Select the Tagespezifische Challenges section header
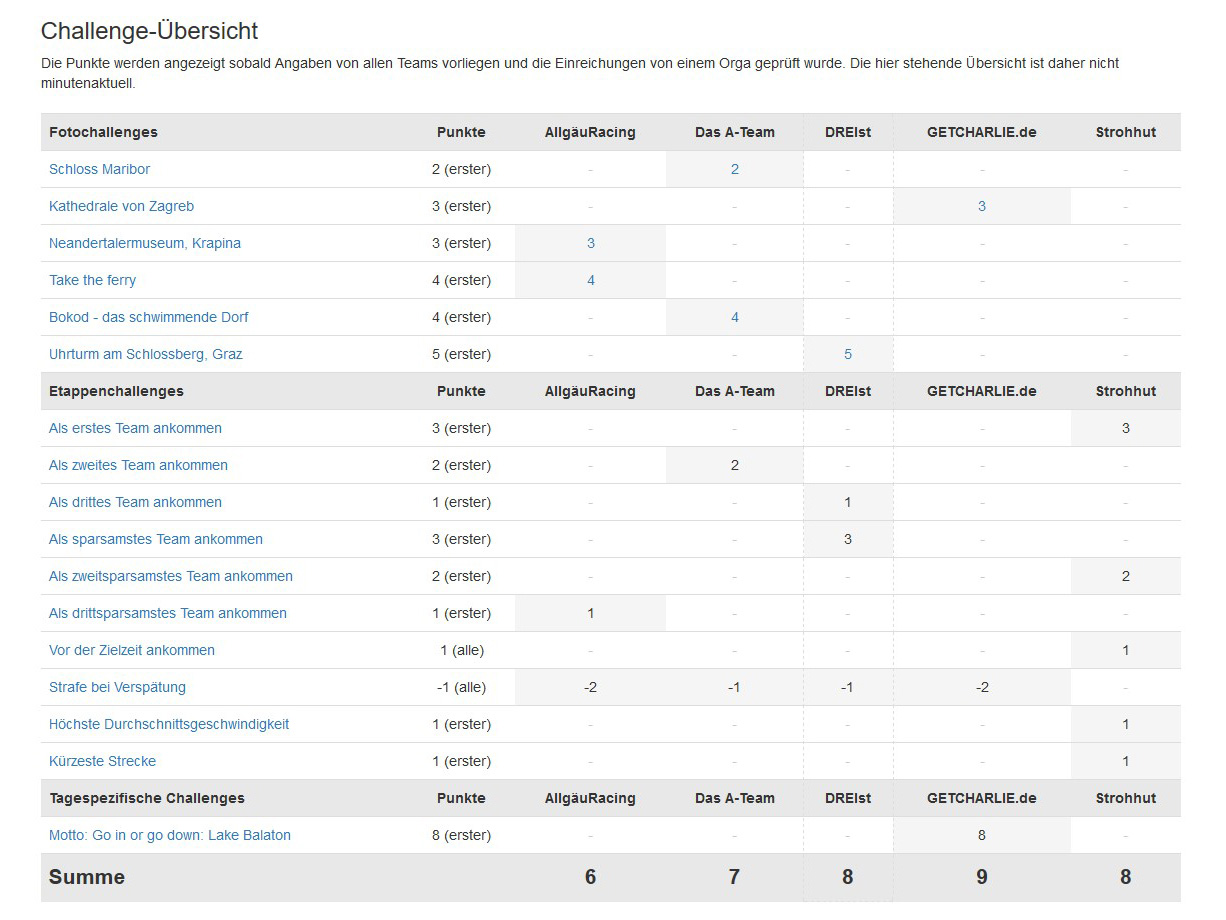 tap(147, 798)
